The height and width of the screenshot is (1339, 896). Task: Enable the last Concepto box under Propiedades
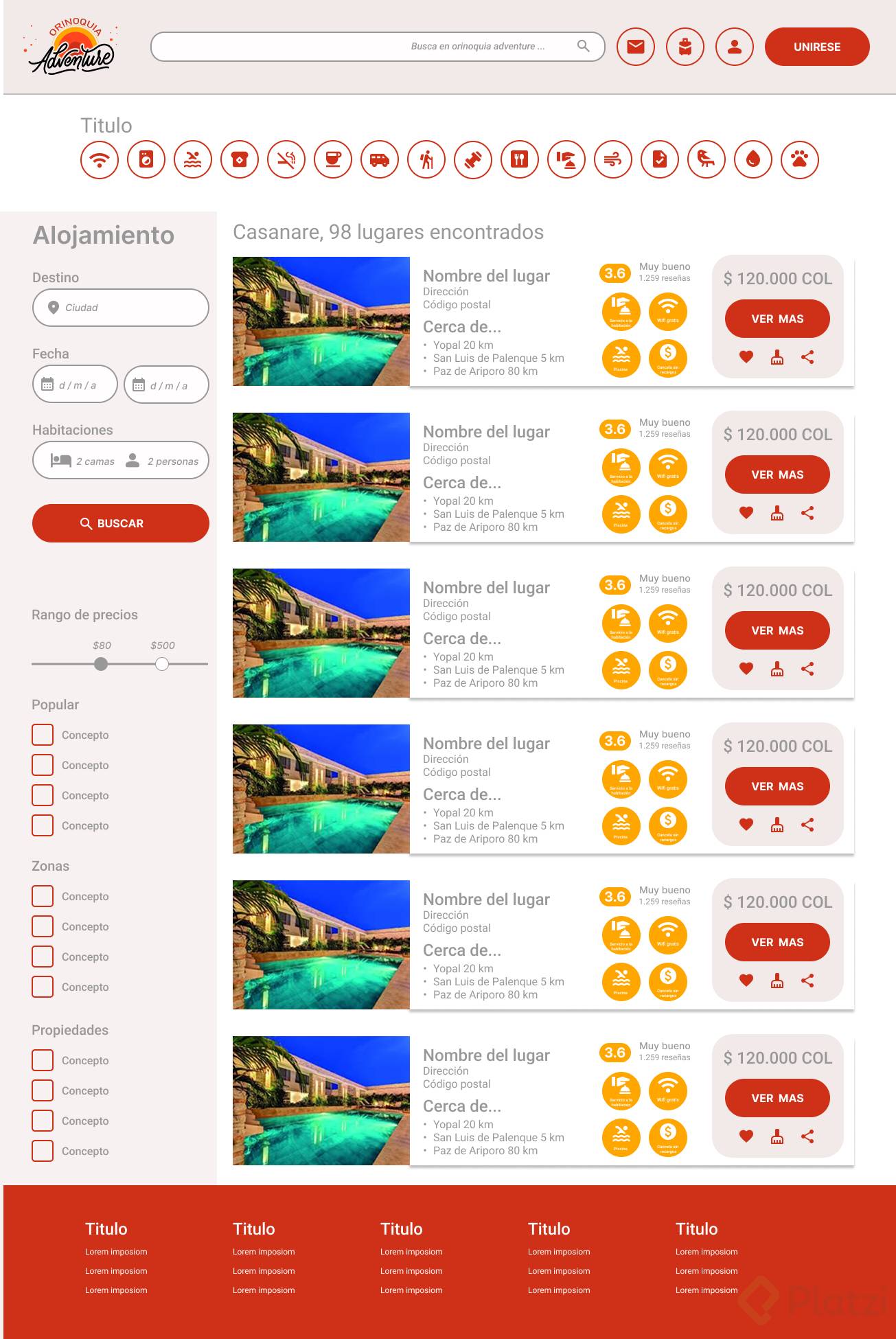43,1151
